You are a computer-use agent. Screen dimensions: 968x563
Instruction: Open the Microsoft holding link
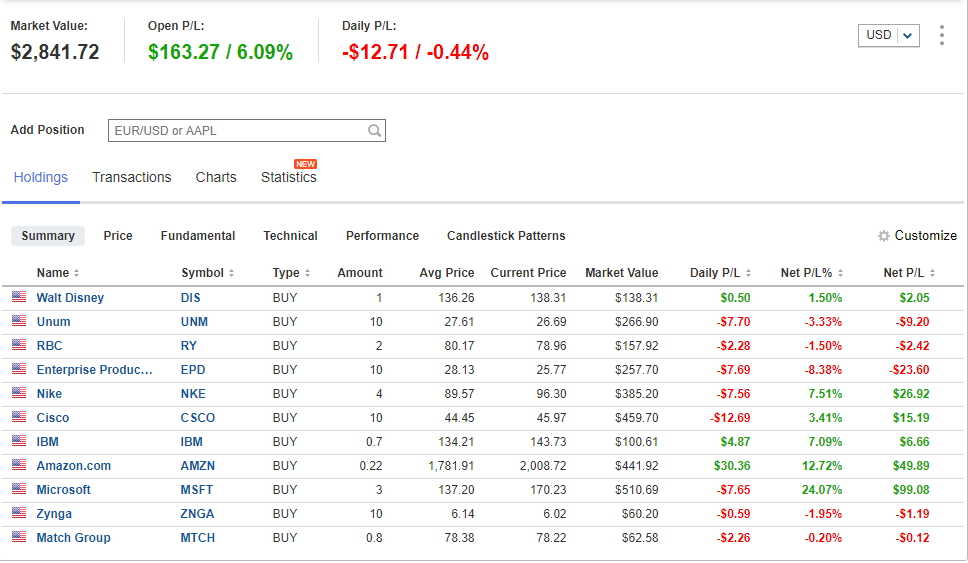pyautogui.click(x=63, y=490)
